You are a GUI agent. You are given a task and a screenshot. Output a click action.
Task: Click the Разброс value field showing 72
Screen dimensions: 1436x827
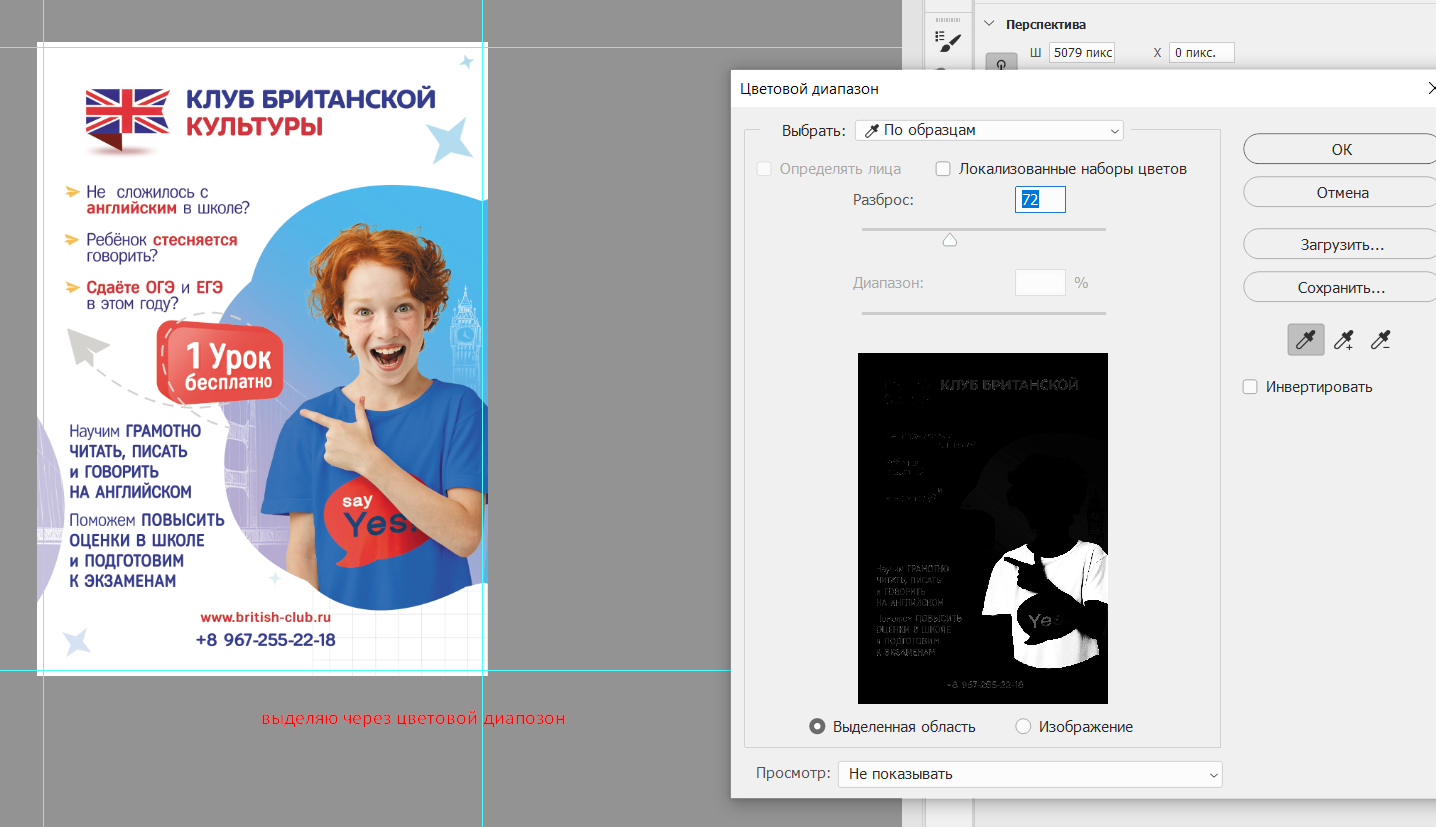tap(1040, 199)
